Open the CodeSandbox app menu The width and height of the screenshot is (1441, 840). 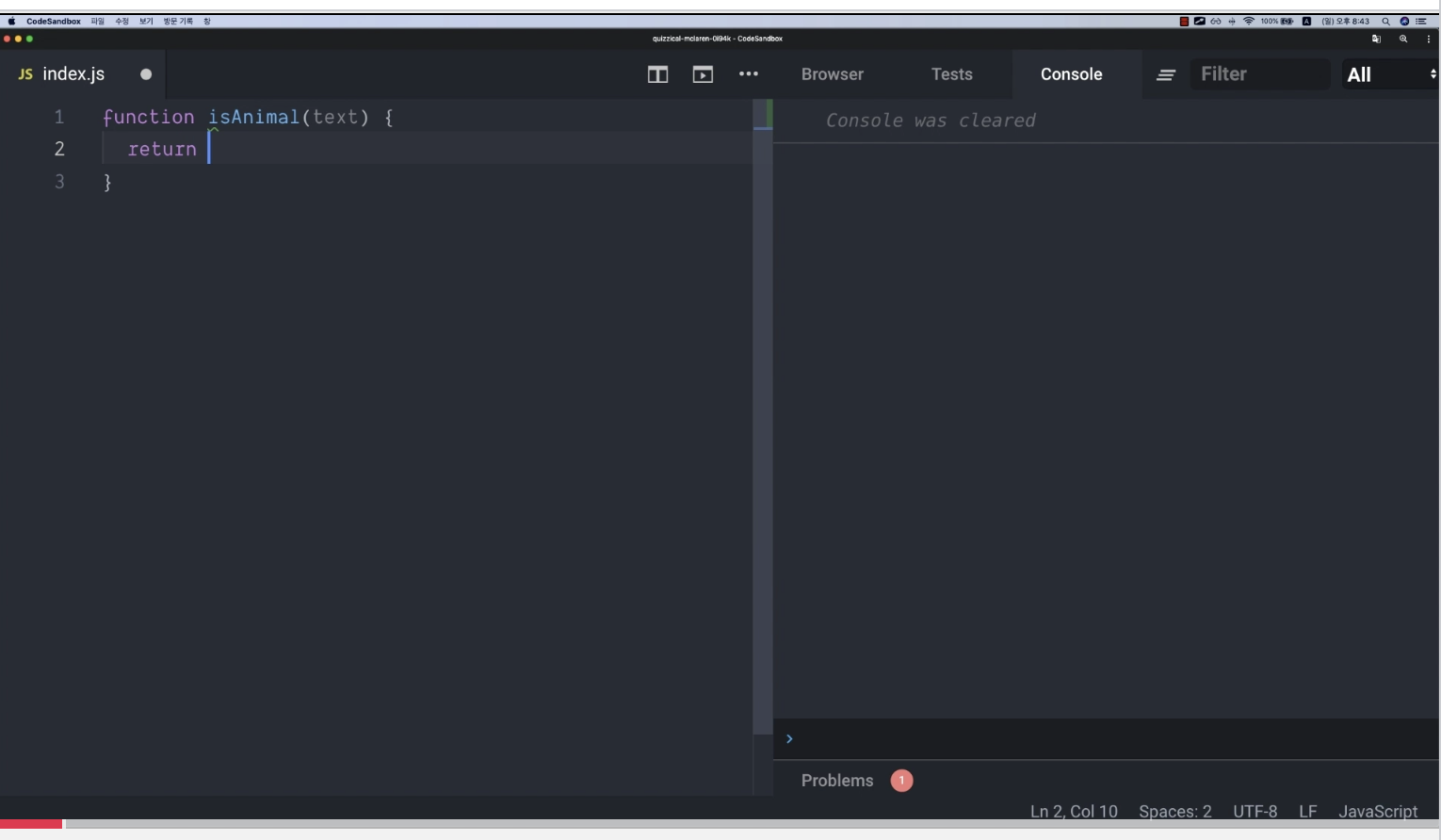click(x=54, y=21)
